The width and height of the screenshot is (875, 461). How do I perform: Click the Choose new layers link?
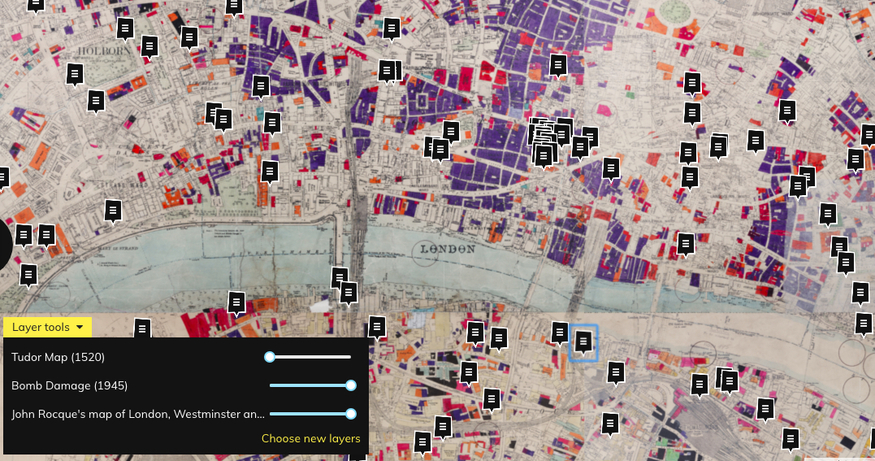coord(311,439)
